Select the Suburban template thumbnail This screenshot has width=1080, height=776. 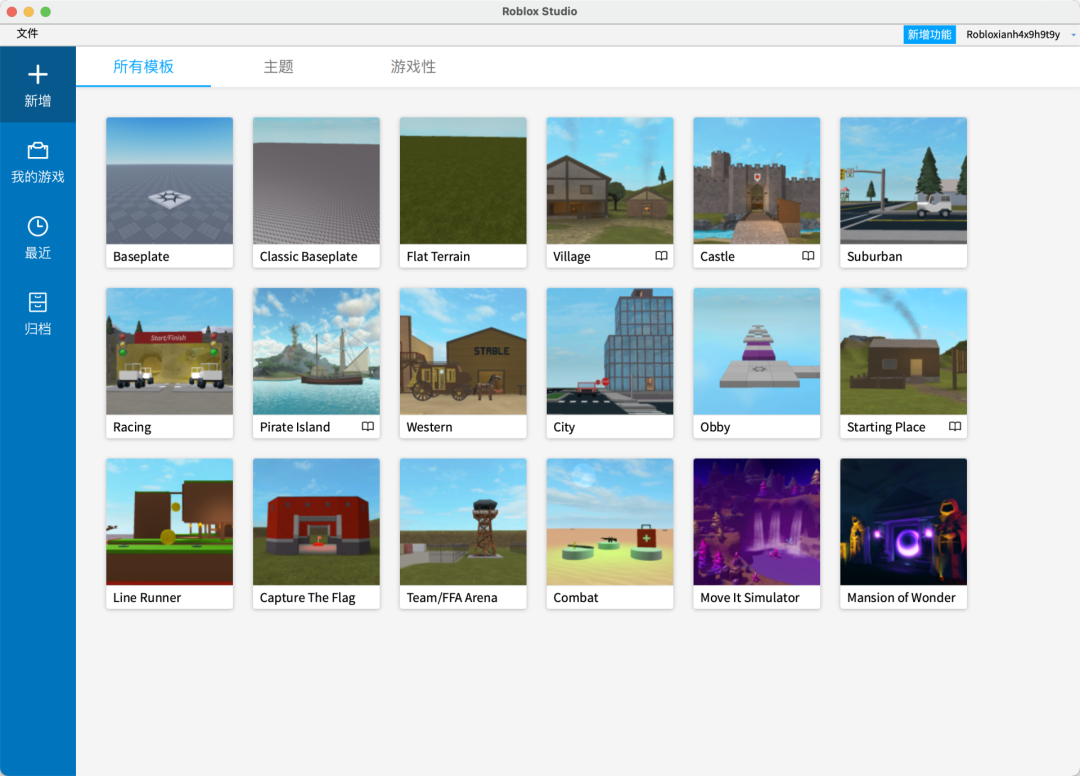903,180
